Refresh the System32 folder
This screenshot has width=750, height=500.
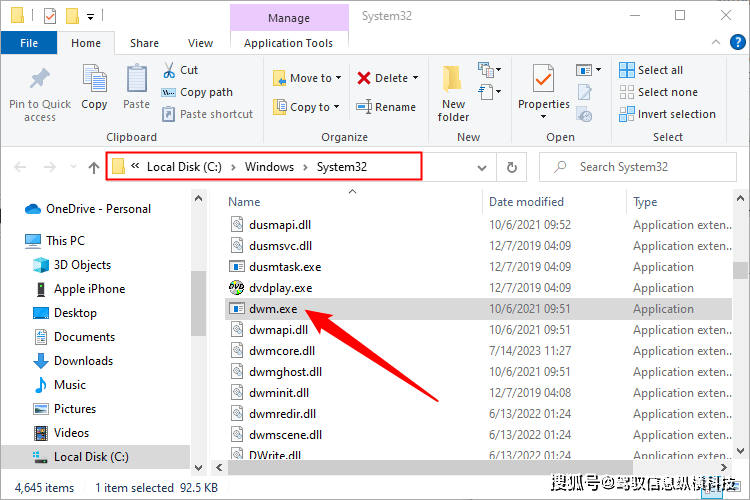tap(511, 167)
